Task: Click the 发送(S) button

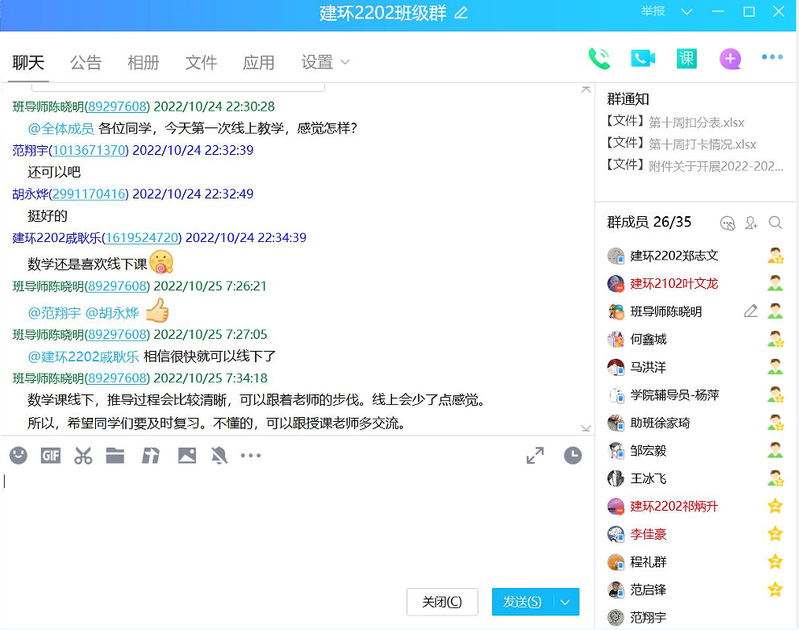Action: pyautogui.click(x=523, y=602)
